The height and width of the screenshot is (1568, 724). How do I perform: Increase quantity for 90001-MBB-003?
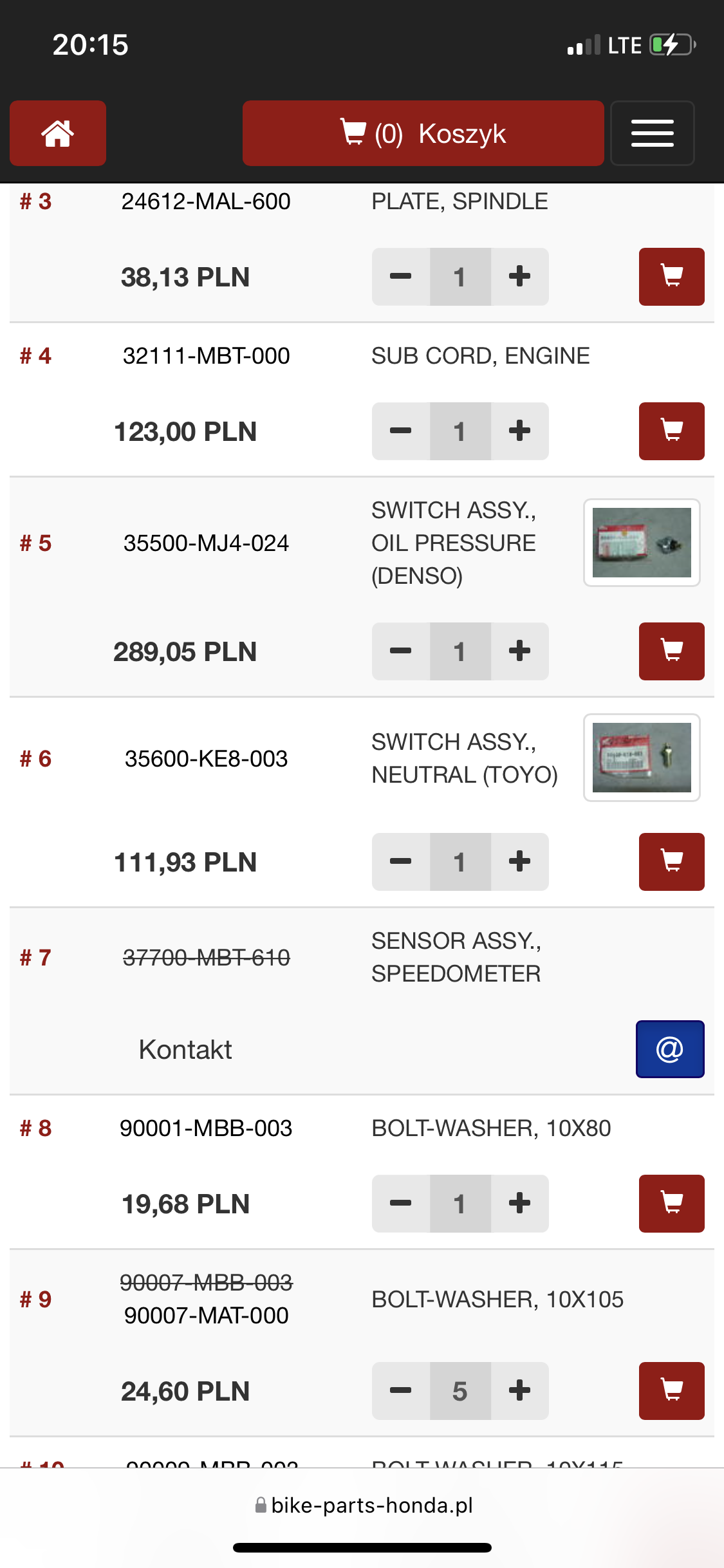pos(519,1204)
